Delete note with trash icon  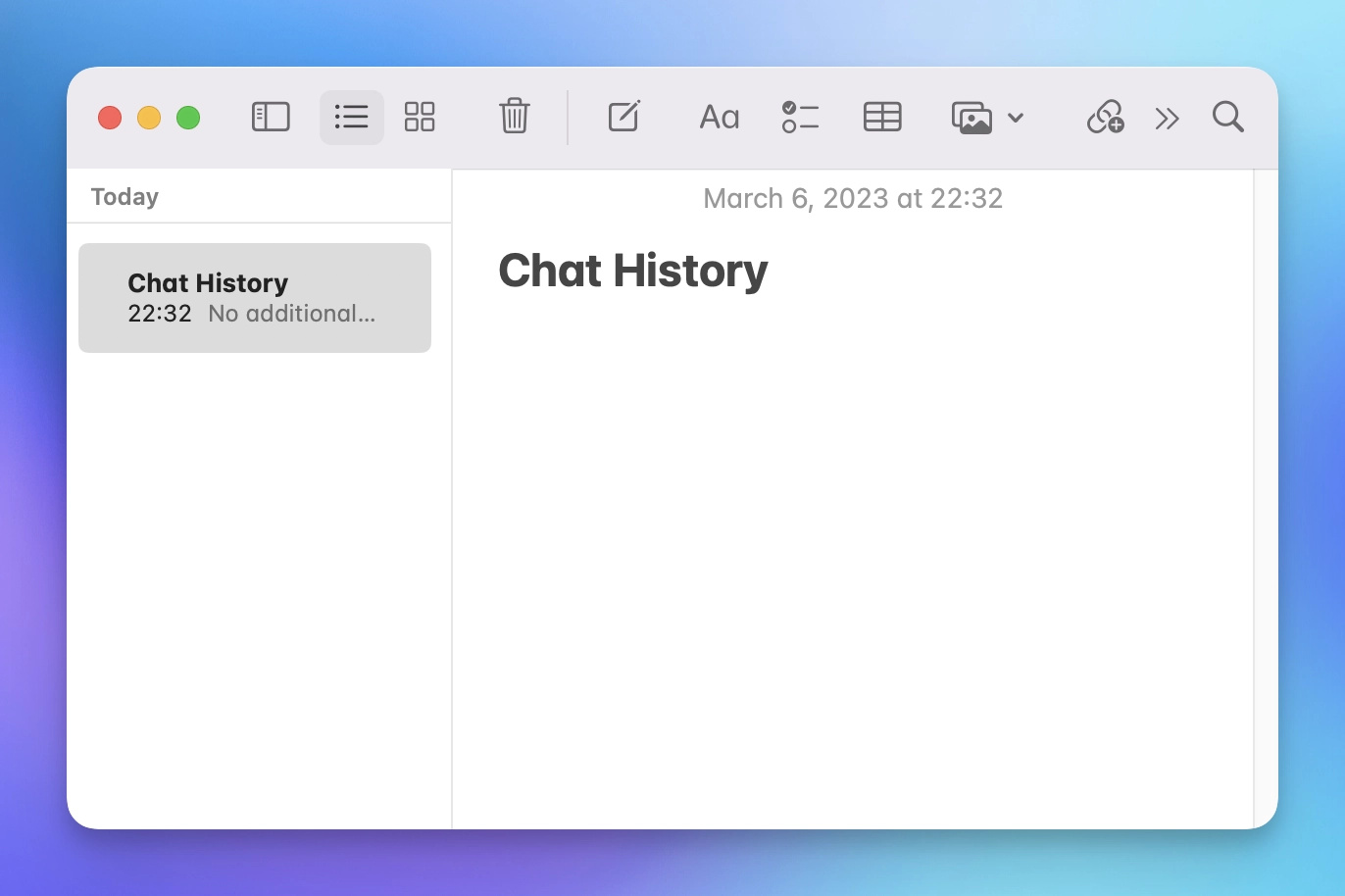click(515, 117)
